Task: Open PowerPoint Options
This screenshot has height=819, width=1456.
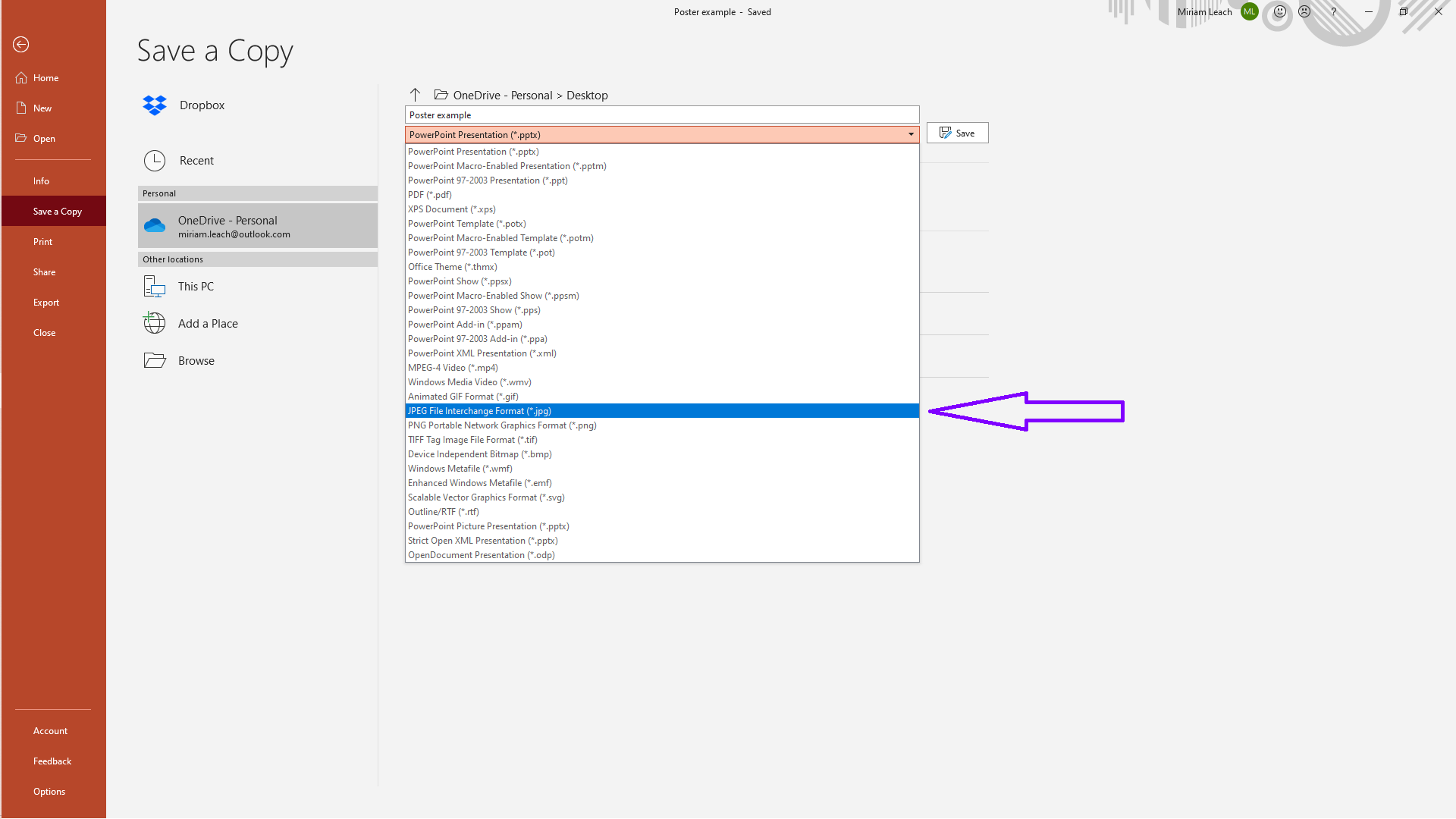Action: tap(53, 792)
